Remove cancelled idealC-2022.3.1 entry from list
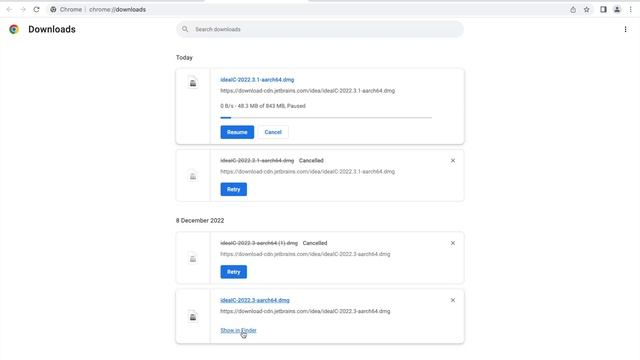This screenshot has height=360, width=640. (x=453, y=161)
